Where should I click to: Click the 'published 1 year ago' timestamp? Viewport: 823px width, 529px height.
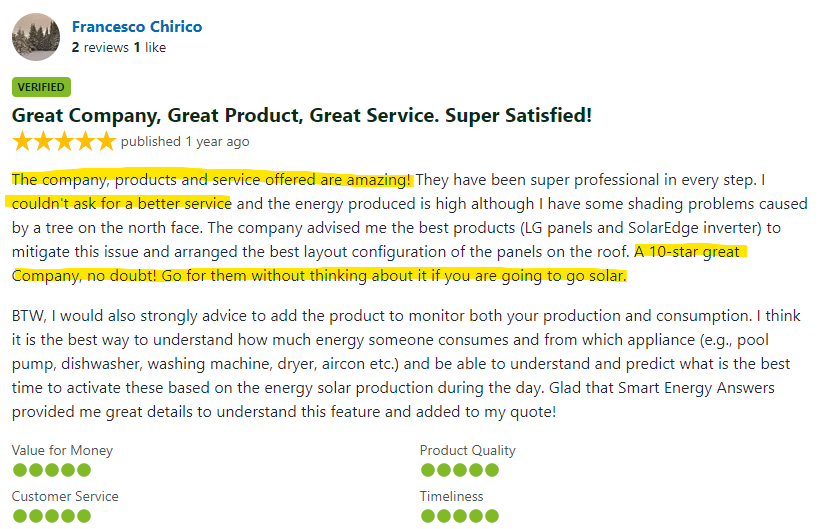[x=185, y=142]
